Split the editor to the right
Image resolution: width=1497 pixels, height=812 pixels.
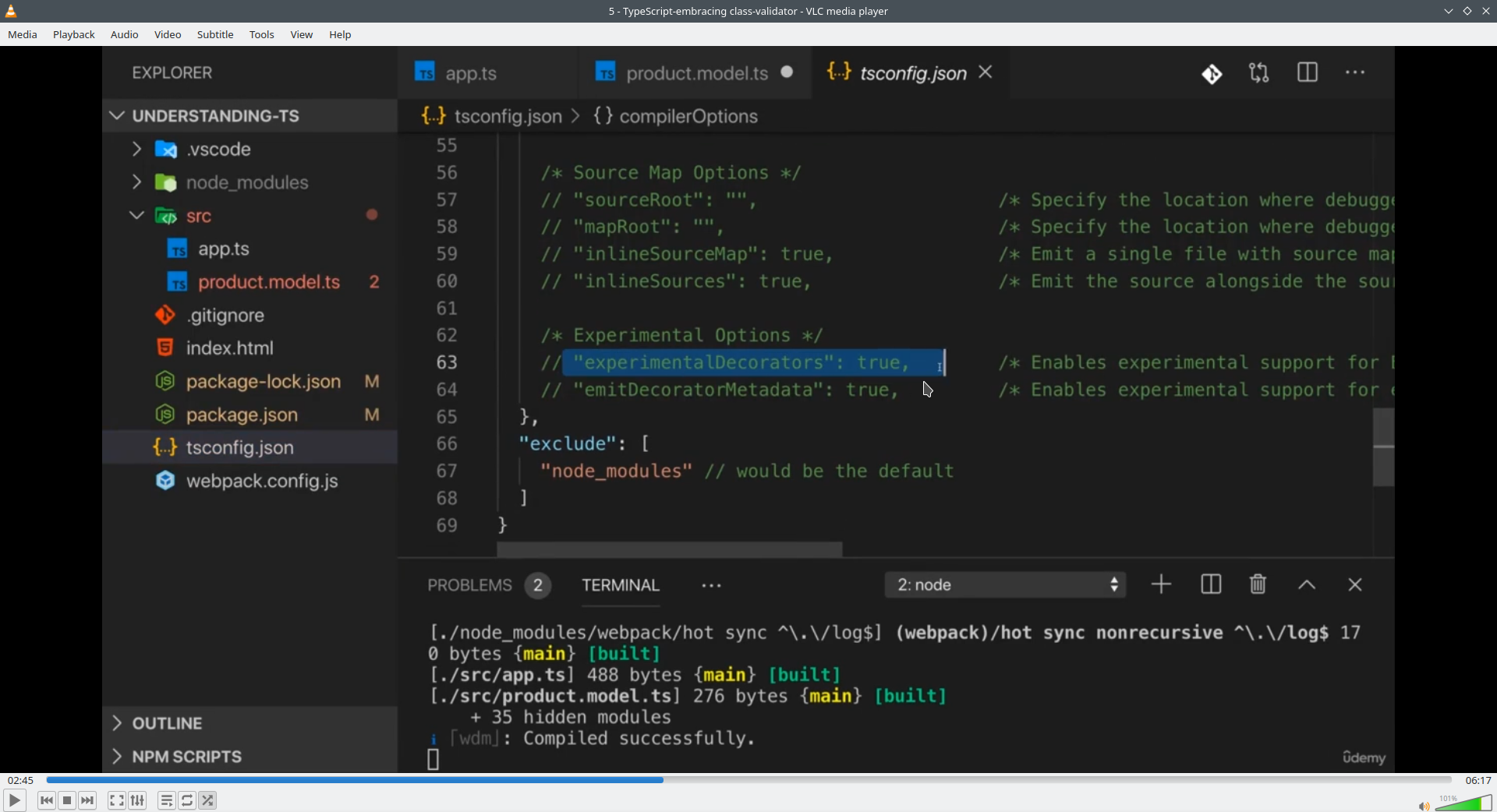click(1308, 72)
